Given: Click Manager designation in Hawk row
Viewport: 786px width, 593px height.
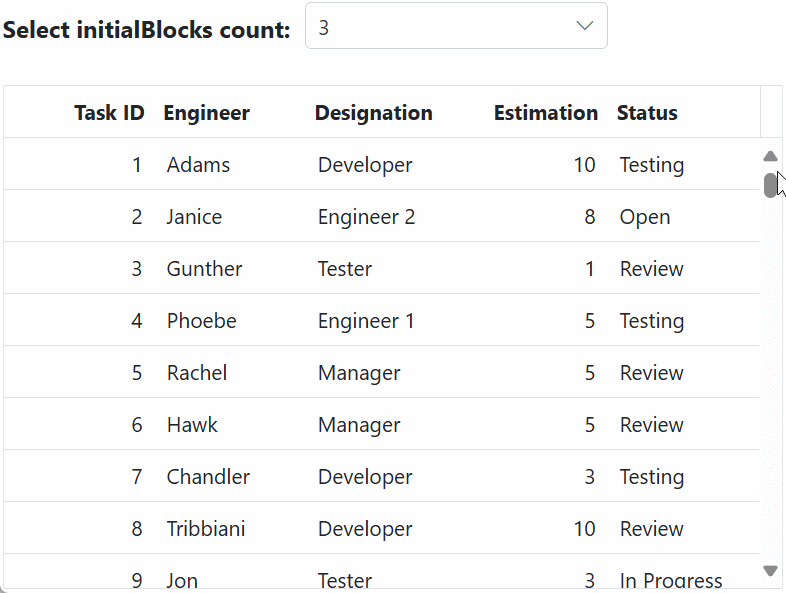Looking at the screenshot, I should (359, 425).
